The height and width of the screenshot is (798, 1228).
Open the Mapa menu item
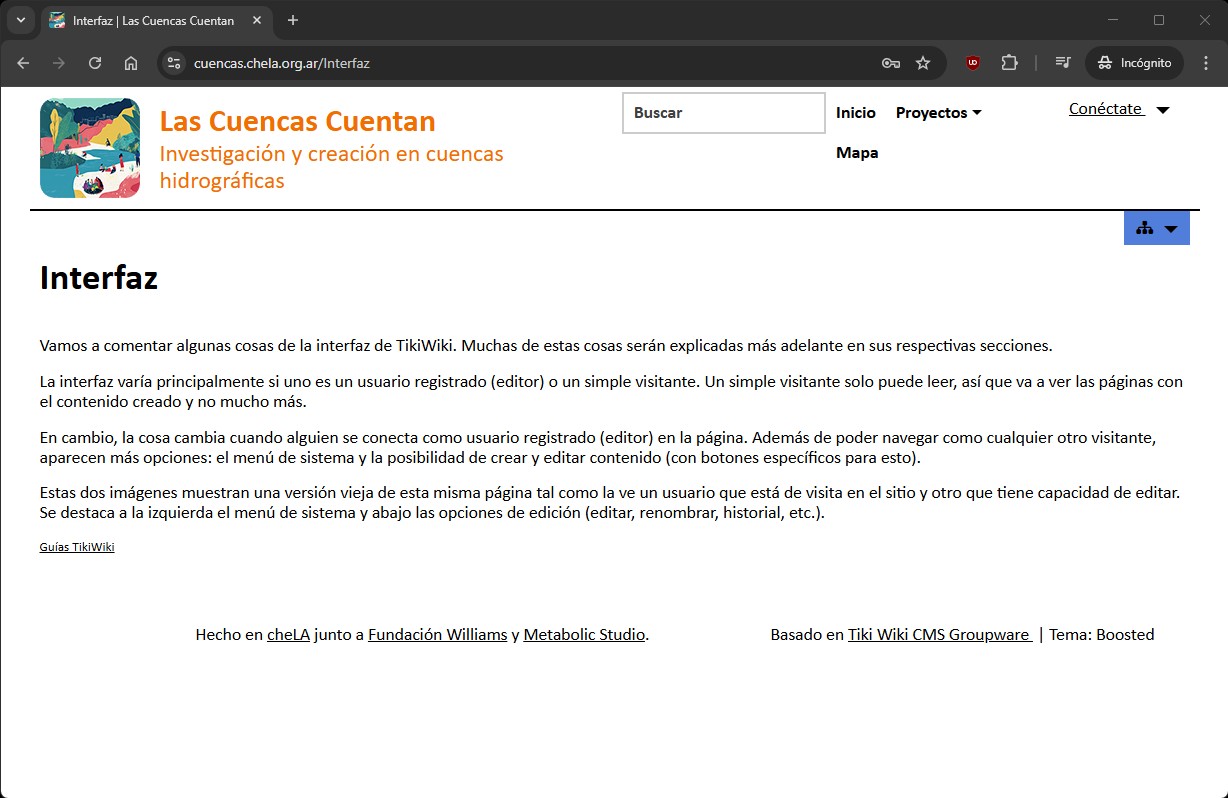point(857,153)
